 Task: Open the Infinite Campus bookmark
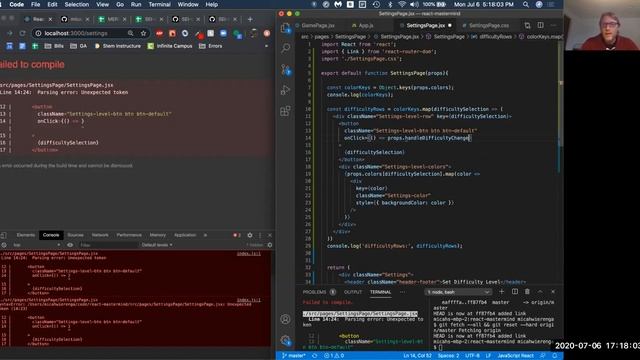click(x=170, y=46)
